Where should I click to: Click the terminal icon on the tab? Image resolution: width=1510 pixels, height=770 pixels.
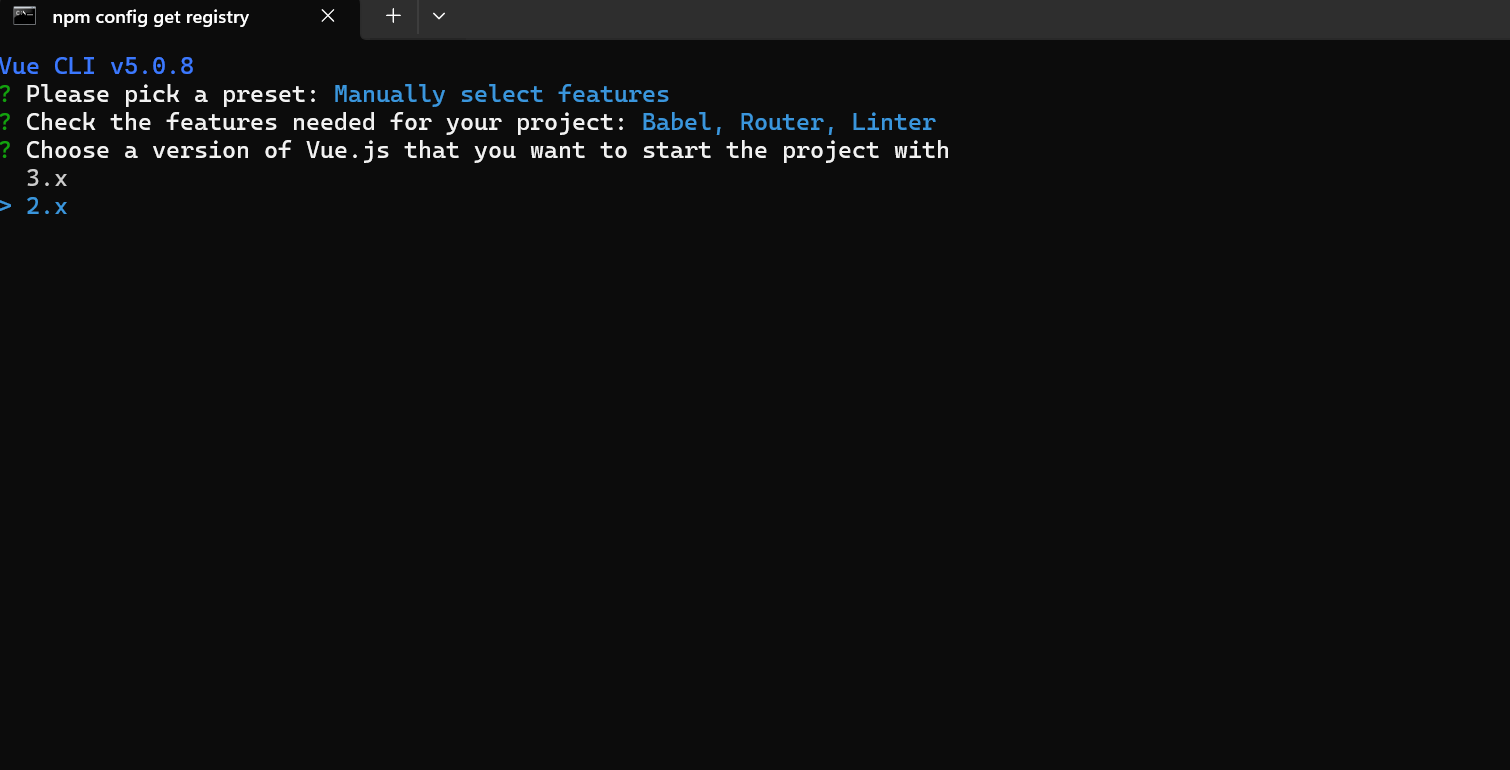pyautogui.click(x=25, y=16)
